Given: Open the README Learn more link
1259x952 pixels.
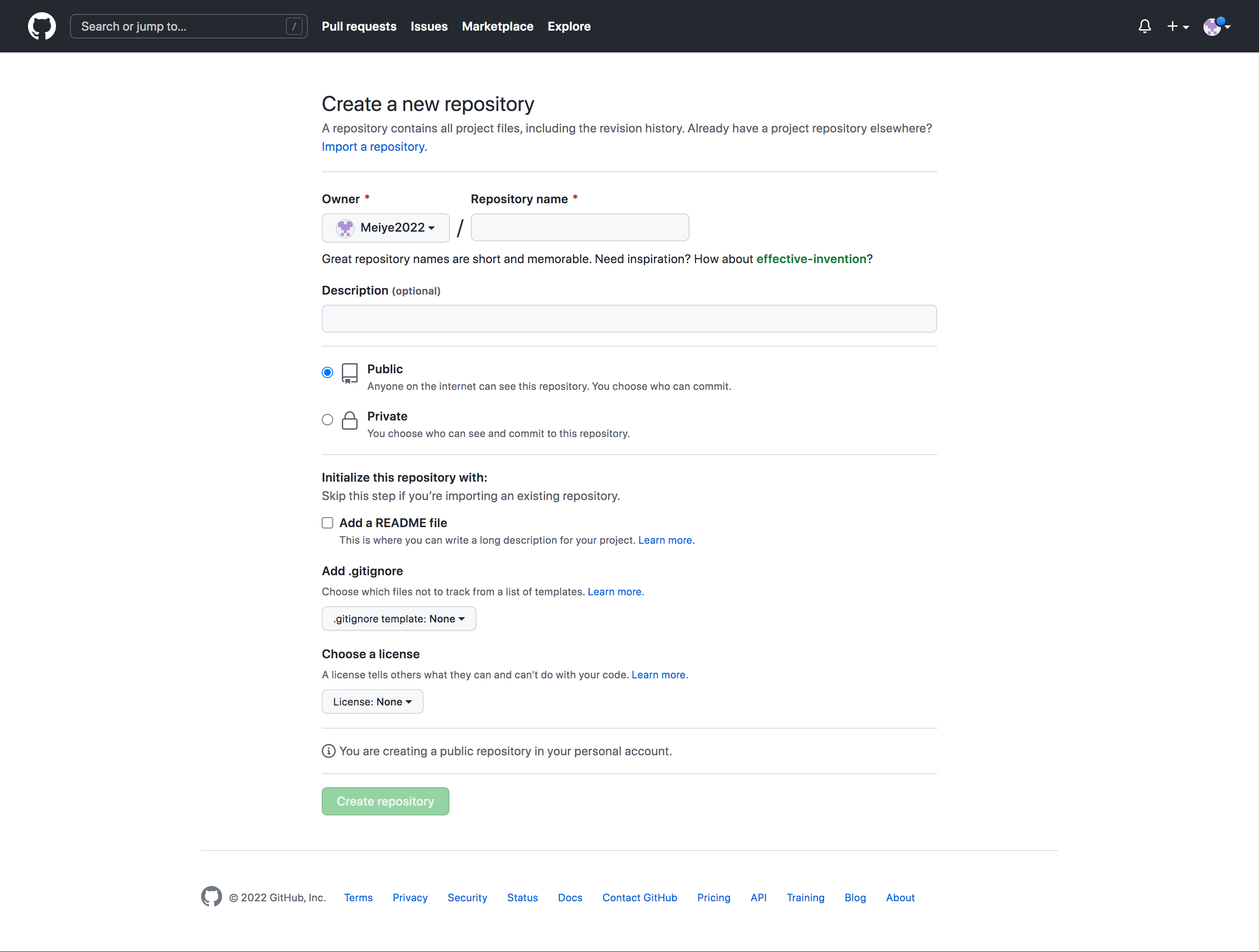Looking at the screenshot, I should coord(666,540).
